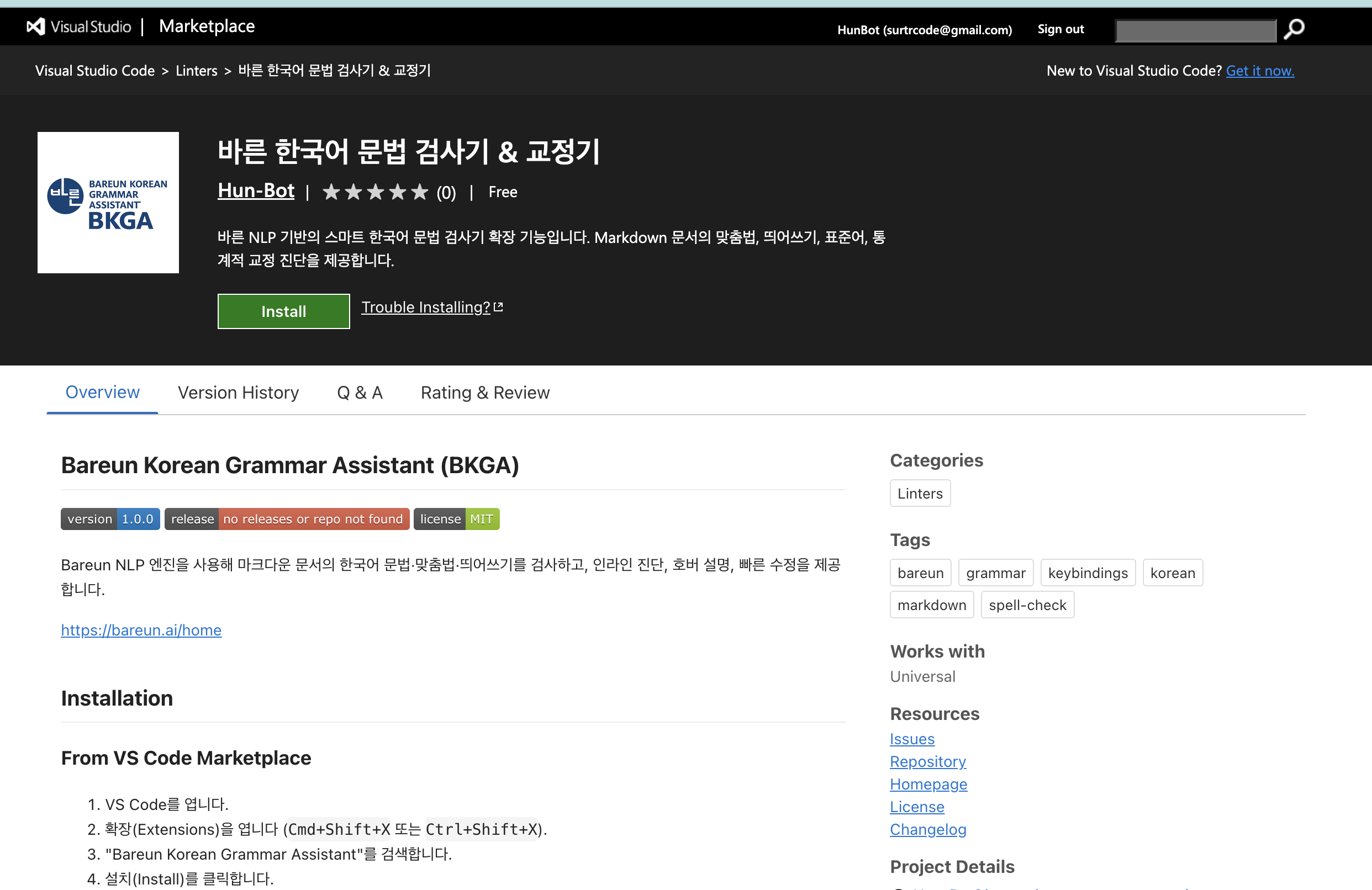The image size is (1372, 890).
Task: Click the BKGA extension logo
Action: click(108, 202)
